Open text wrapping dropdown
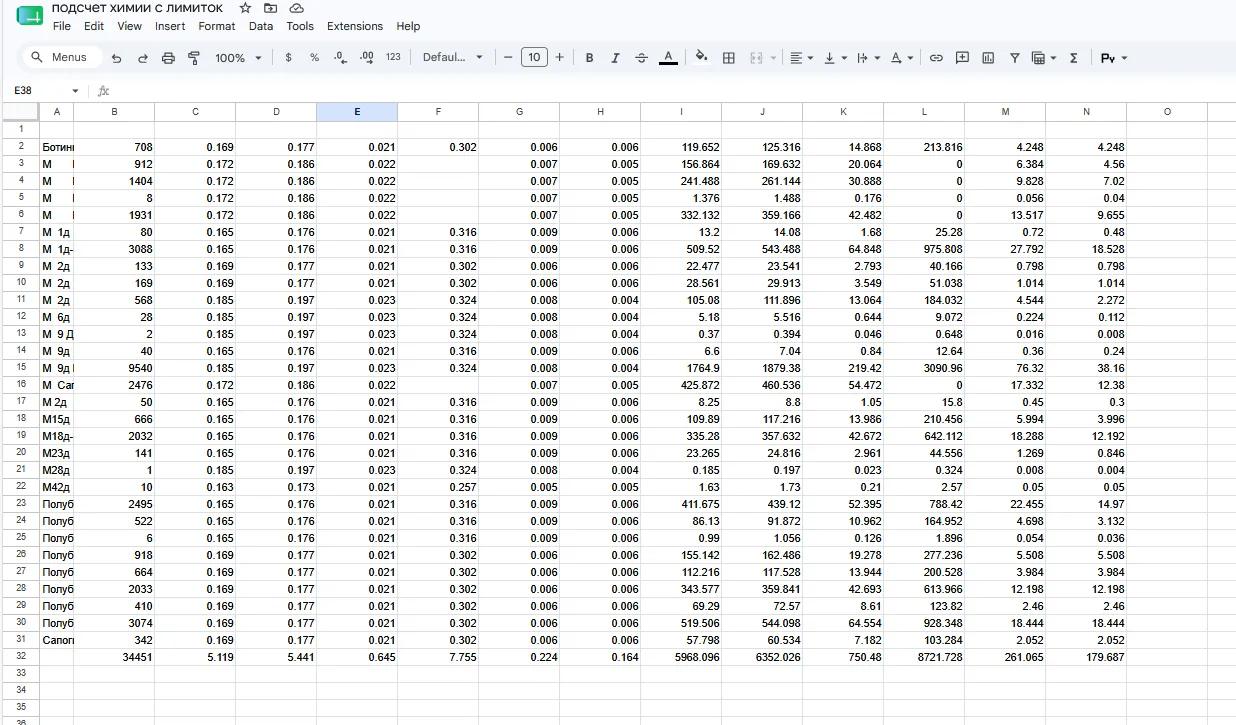This screenshot has width=1236, height=725. point(869,58)
